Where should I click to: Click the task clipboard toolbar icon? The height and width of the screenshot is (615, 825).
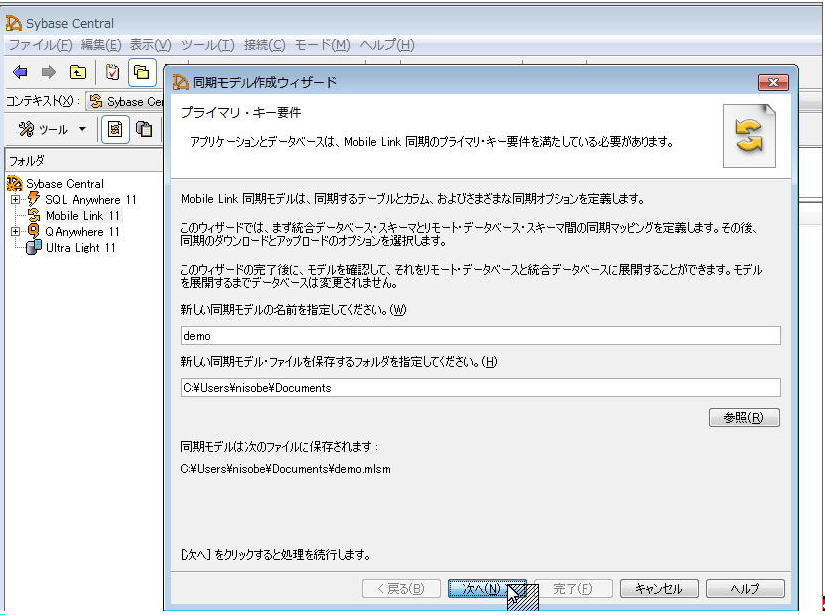click(113, 72)
